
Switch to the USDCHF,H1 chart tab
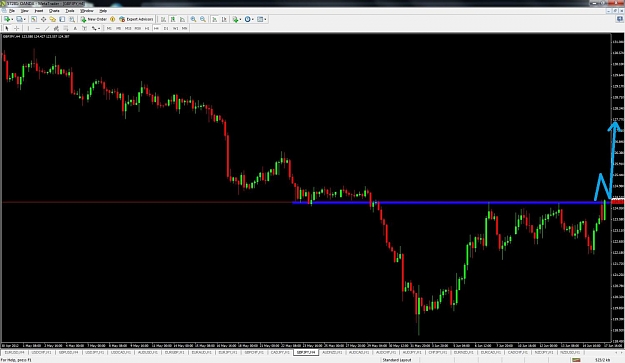point(41,352)
